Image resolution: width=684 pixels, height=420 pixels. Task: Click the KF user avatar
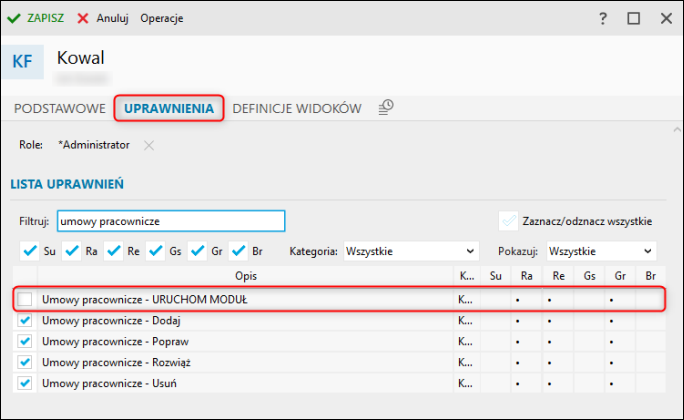22,61
